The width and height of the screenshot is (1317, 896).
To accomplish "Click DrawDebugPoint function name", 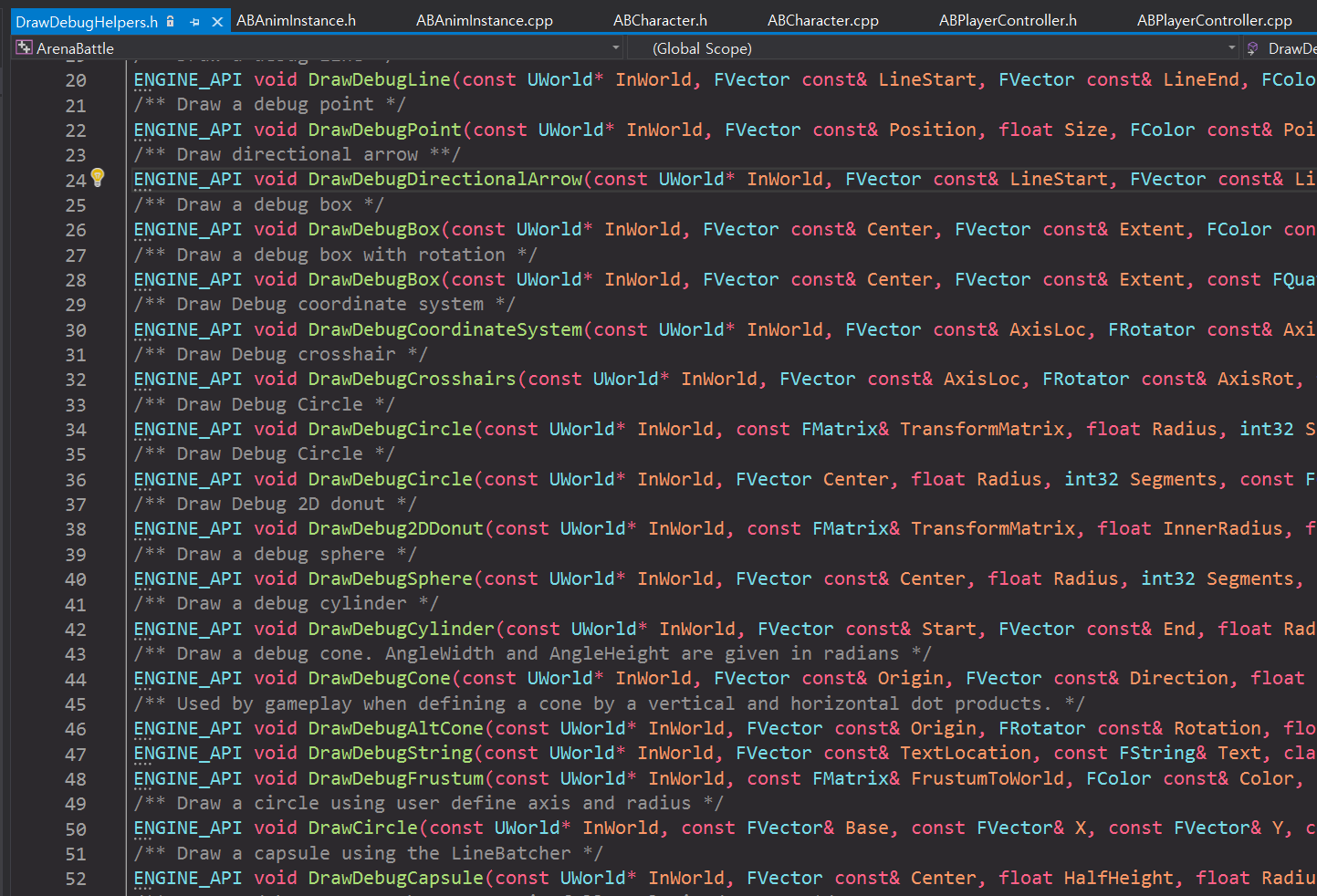I will tap(385, 130).
